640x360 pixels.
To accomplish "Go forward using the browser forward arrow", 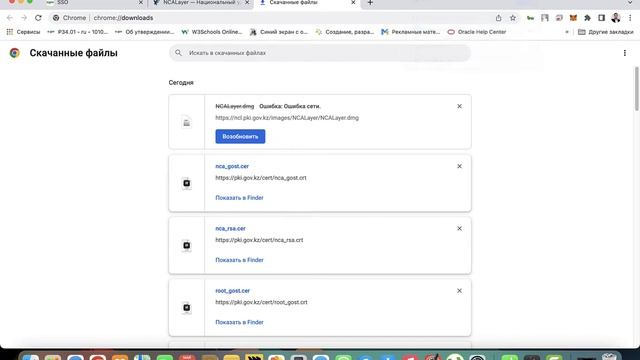I will point(24,18).
